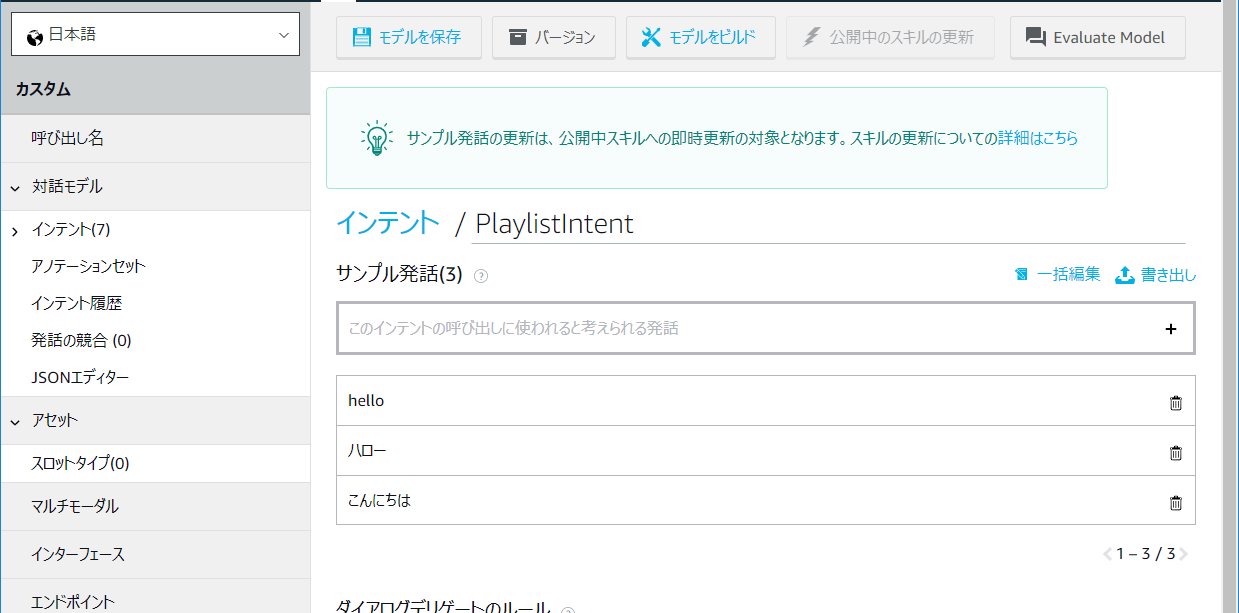Screen dimensions: 1239x613
Task: Open インターフェース in sidebar
Action: click(x=155, y=555)
